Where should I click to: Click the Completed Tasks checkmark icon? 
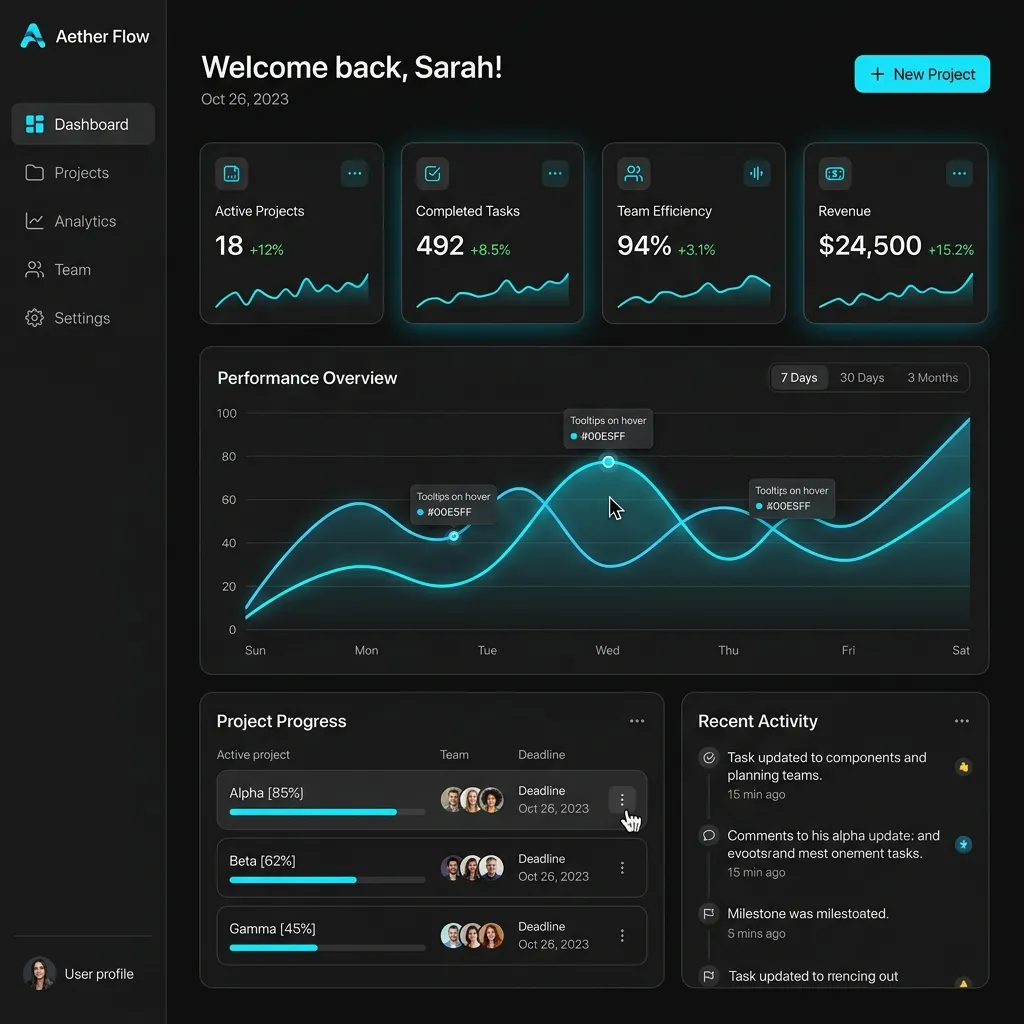[x=432, y=174]
